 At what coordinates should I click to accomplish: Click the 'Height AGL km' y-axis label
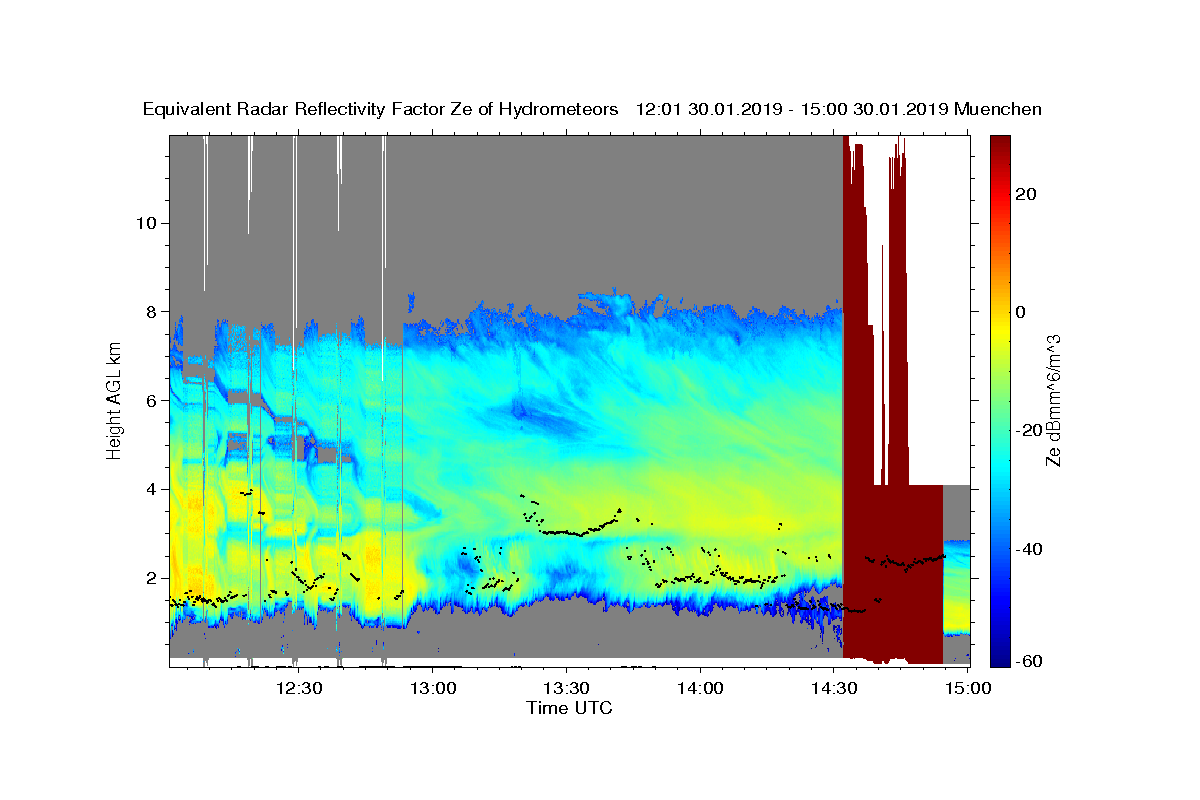coord(114,399)
